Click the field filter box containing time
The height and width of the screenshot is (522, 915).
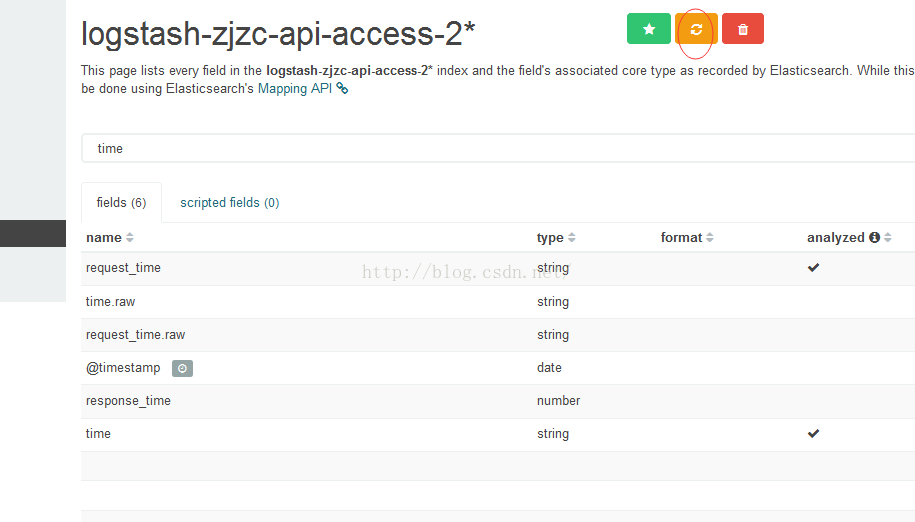[498, 148]
